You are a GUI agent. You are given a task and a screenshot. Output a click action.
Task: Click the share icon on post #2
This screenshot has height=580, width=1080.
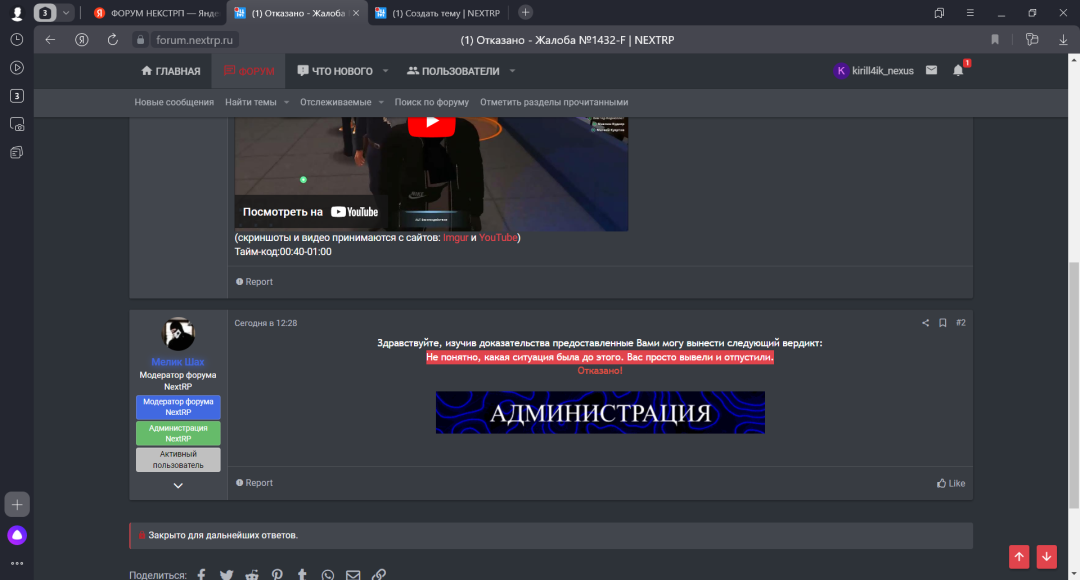(925, 323)
